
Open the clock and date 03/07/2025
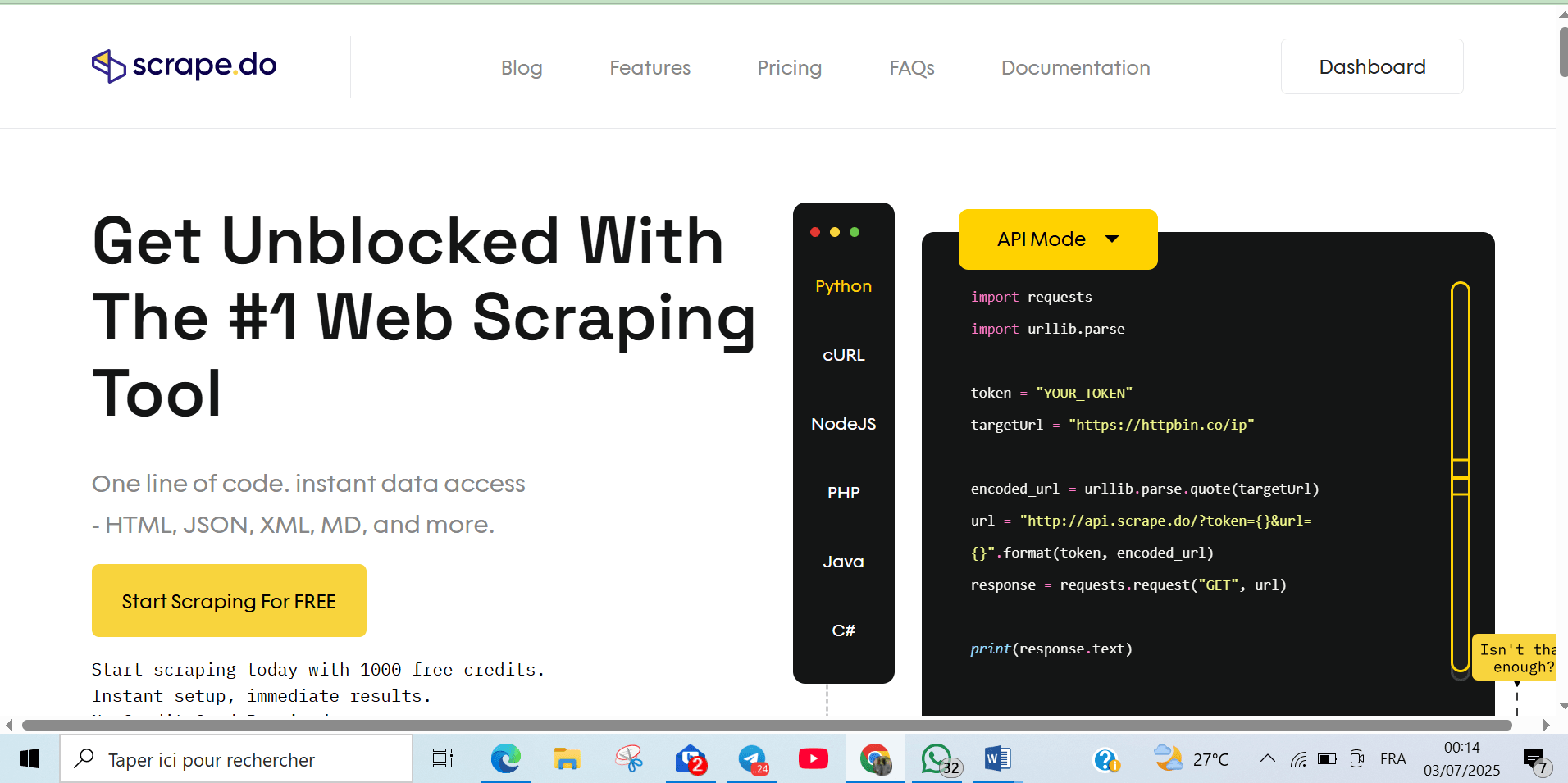click(1461, 759)
